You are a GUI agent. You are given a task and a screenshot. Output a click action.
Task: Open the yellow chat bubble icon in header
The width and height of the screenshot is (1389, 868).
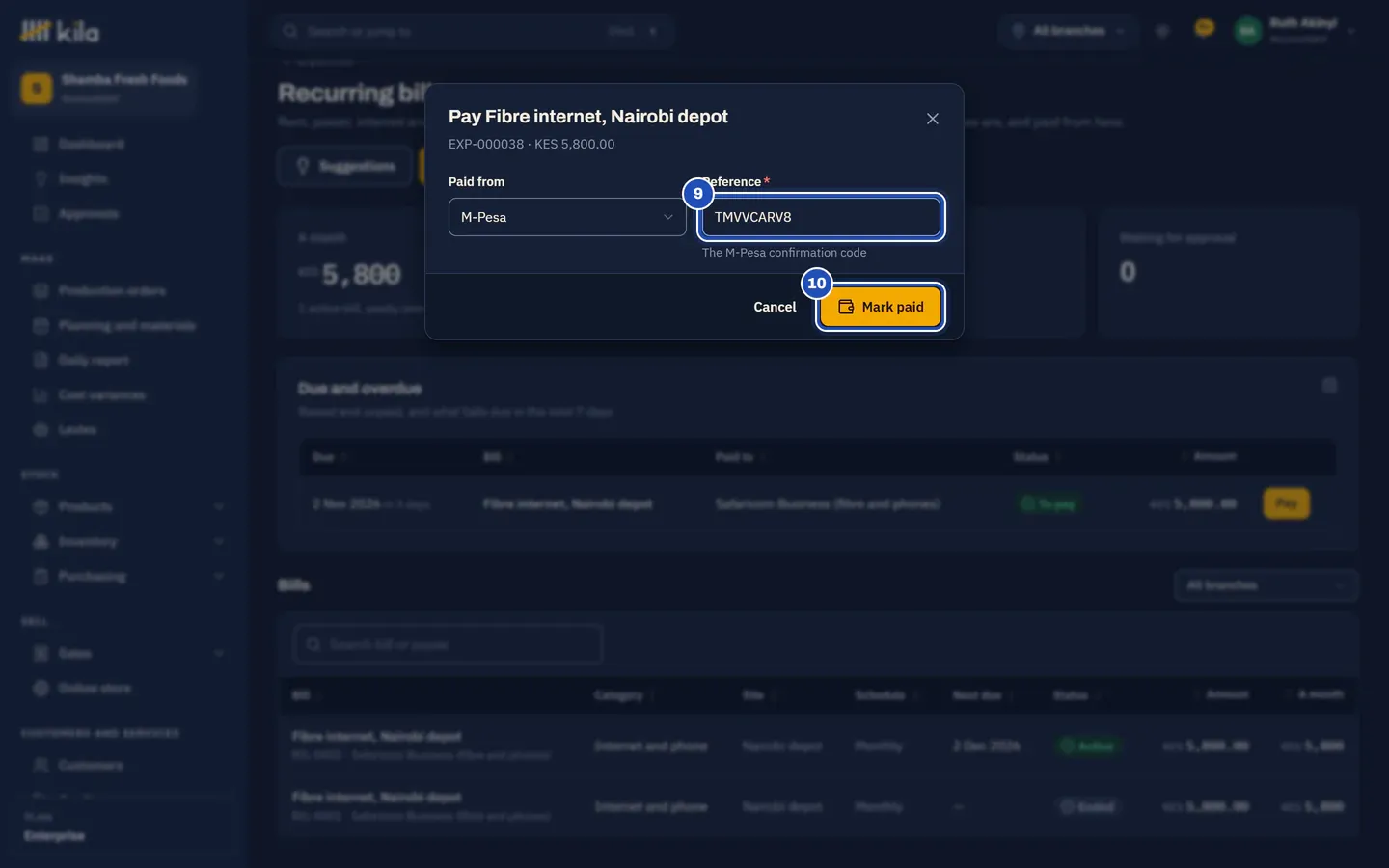(1204, 29)
